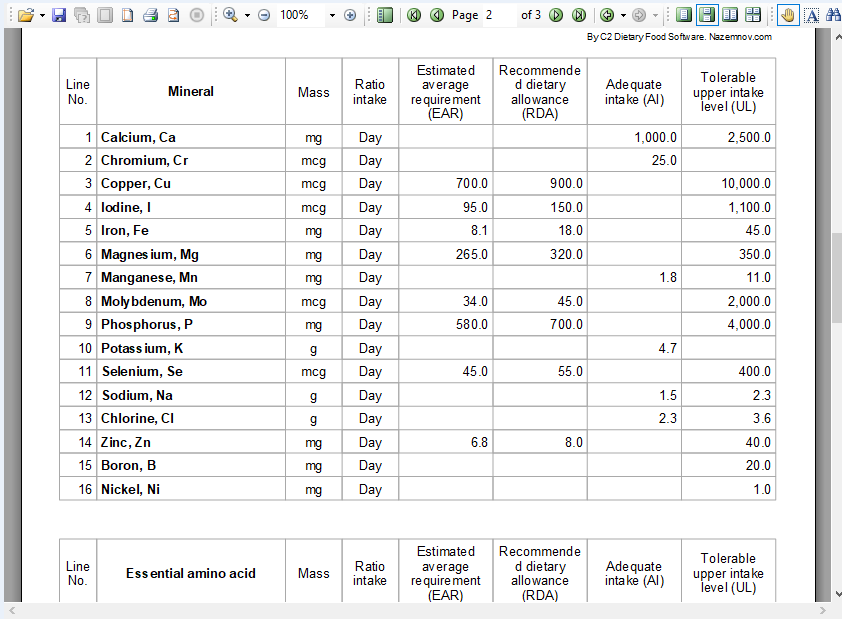The image size is (842, 619).
Task: Select single page view
Action: pyautogui.click(x=684, y=15)
